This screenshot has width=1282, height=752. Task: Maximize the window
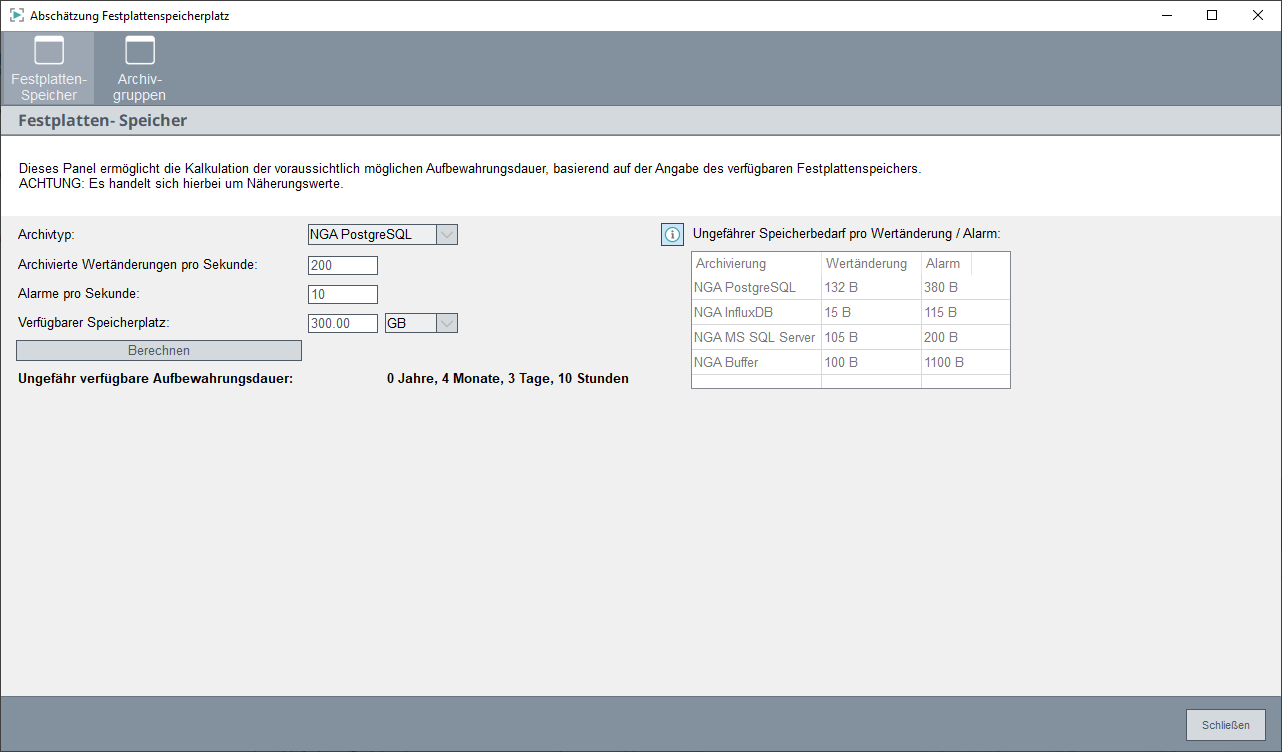(1212, 15)
